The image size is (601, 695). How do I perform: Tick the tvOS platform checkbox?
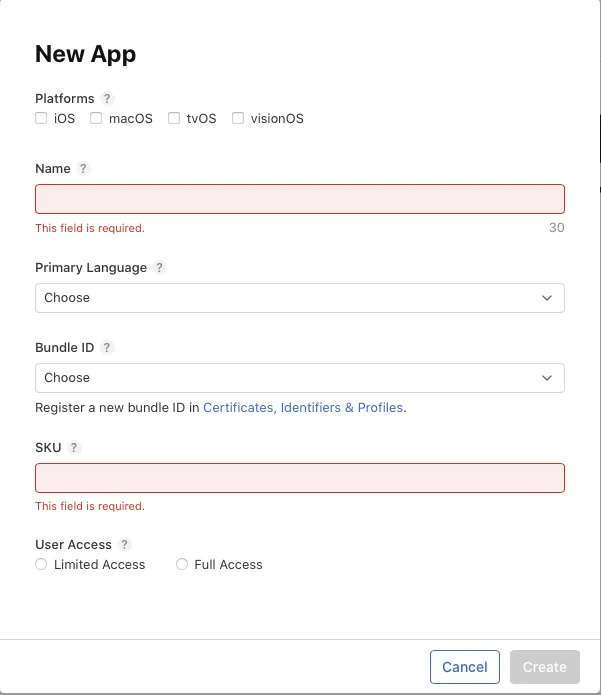(174, 118)
